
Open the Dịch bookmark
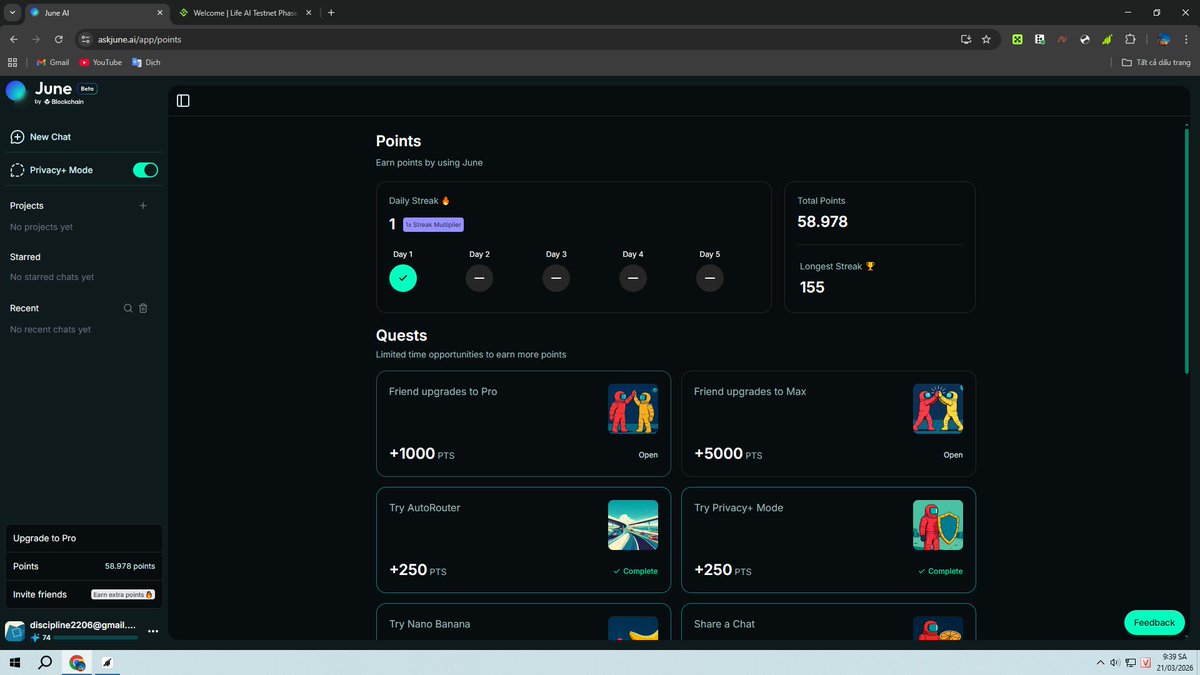pos(146,62)
